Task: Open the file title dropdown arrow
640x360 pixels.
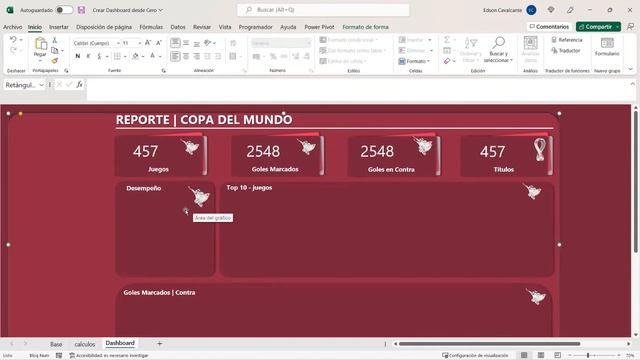Action: coord(161,10)
